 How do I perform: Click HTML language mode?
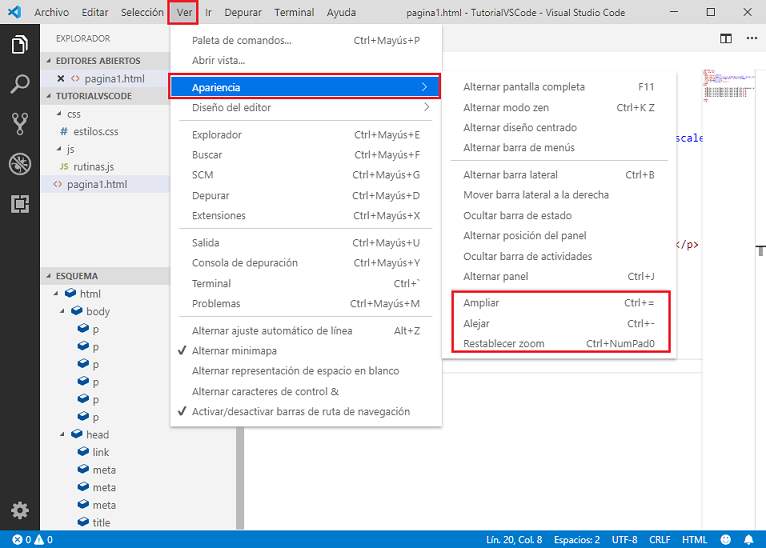(x=694, y=540)
